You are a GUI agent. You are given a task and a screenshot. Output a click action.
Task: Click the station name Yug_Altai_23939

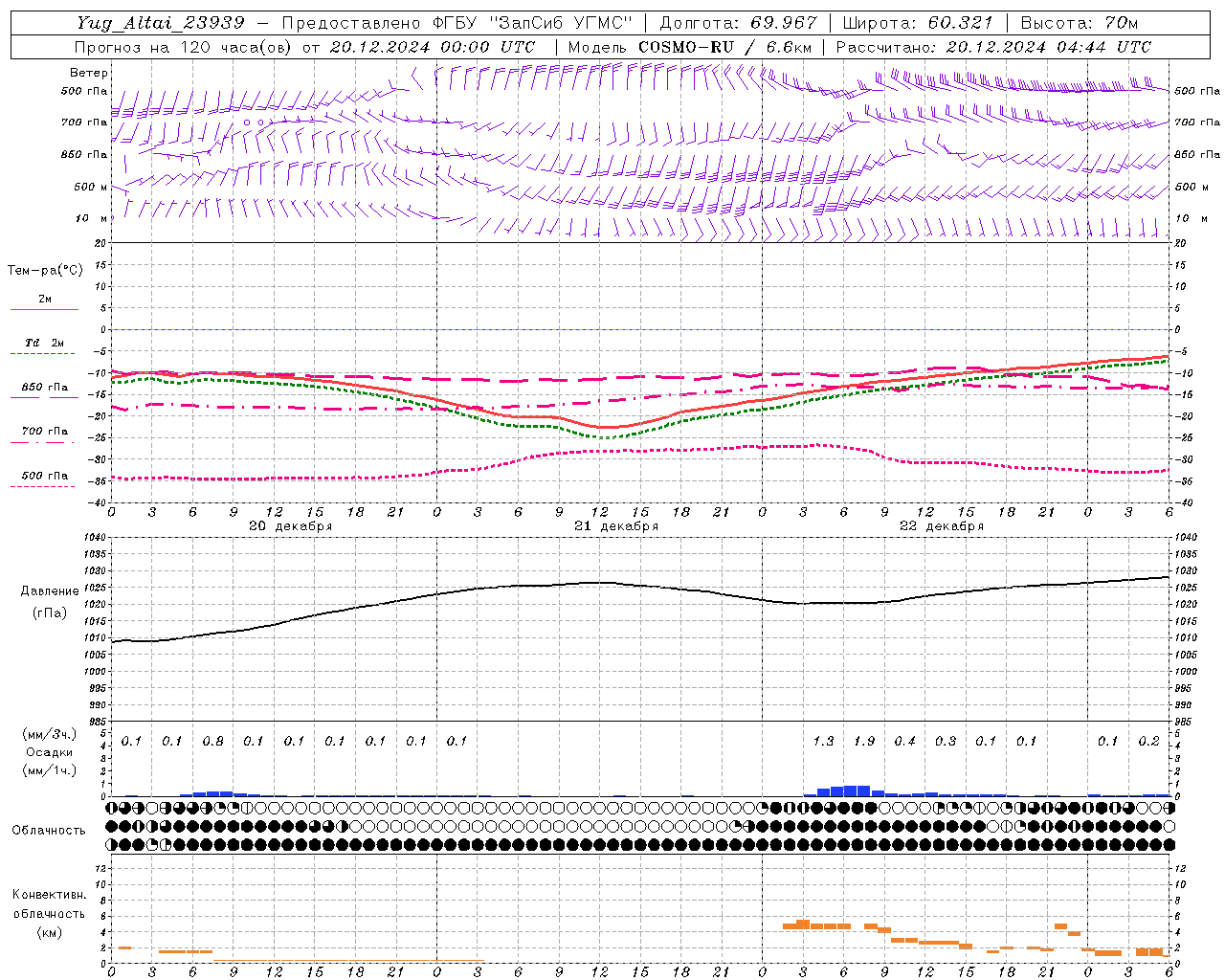(x=161, y=23)
